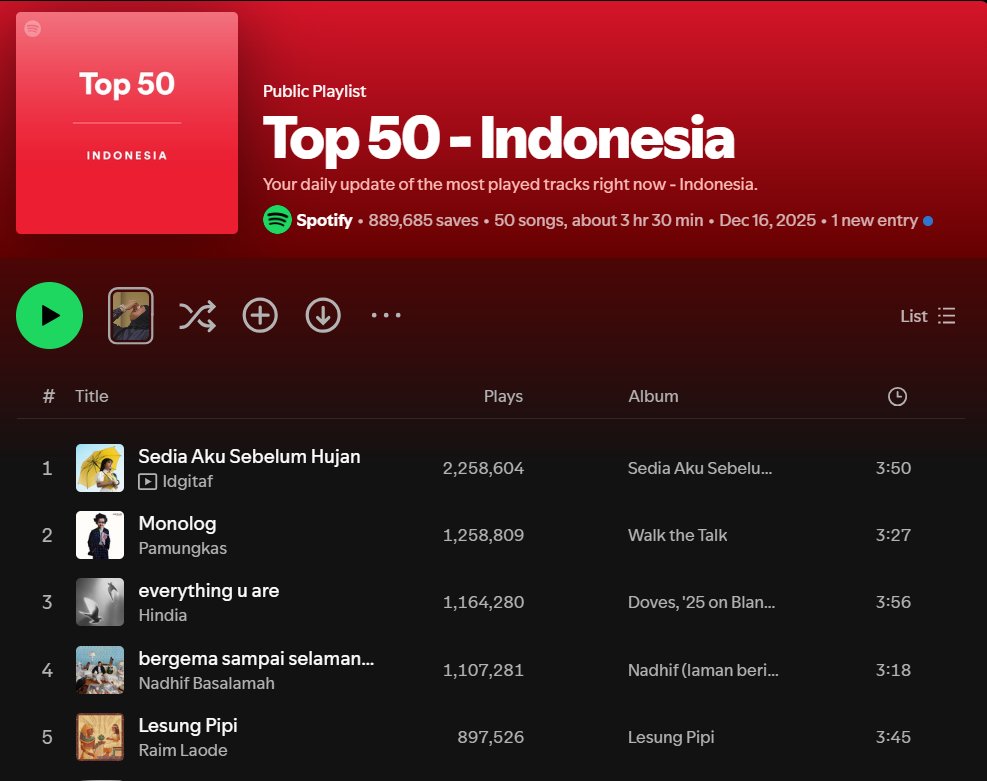The width and height of the screenshot is (987, 781).
Task: Click the Monolog album art thumbnail
Action: click(99, 535)
